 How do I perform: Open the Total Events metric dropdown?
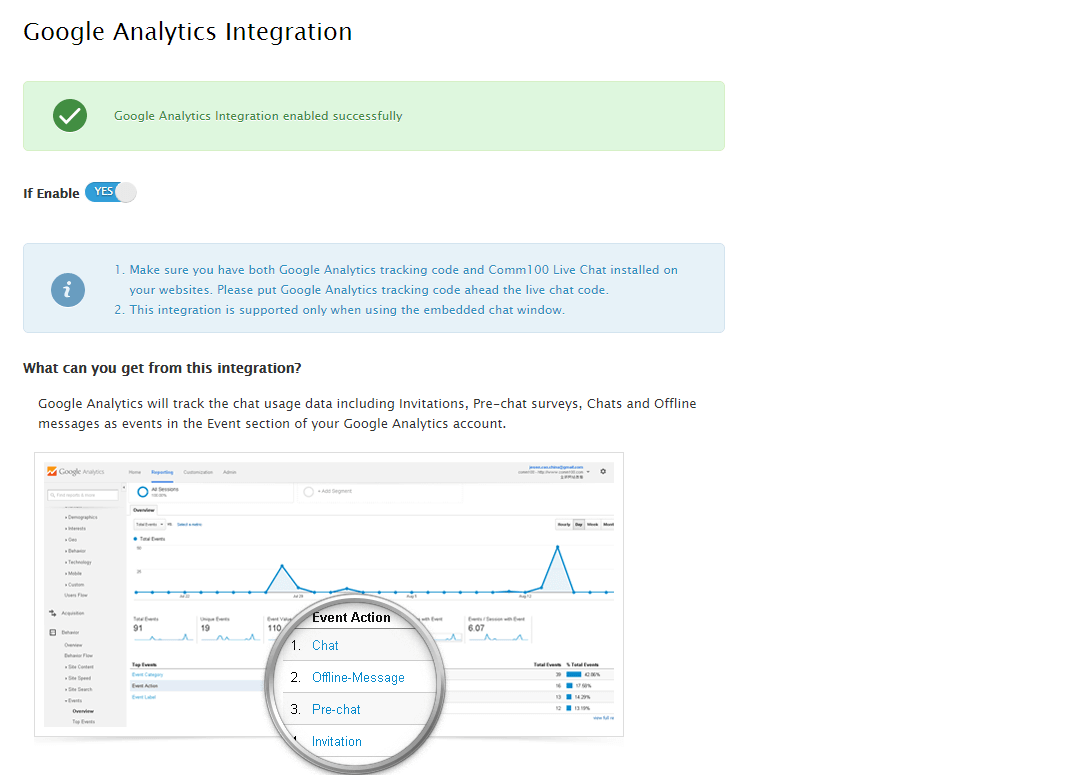pos(149,524)
